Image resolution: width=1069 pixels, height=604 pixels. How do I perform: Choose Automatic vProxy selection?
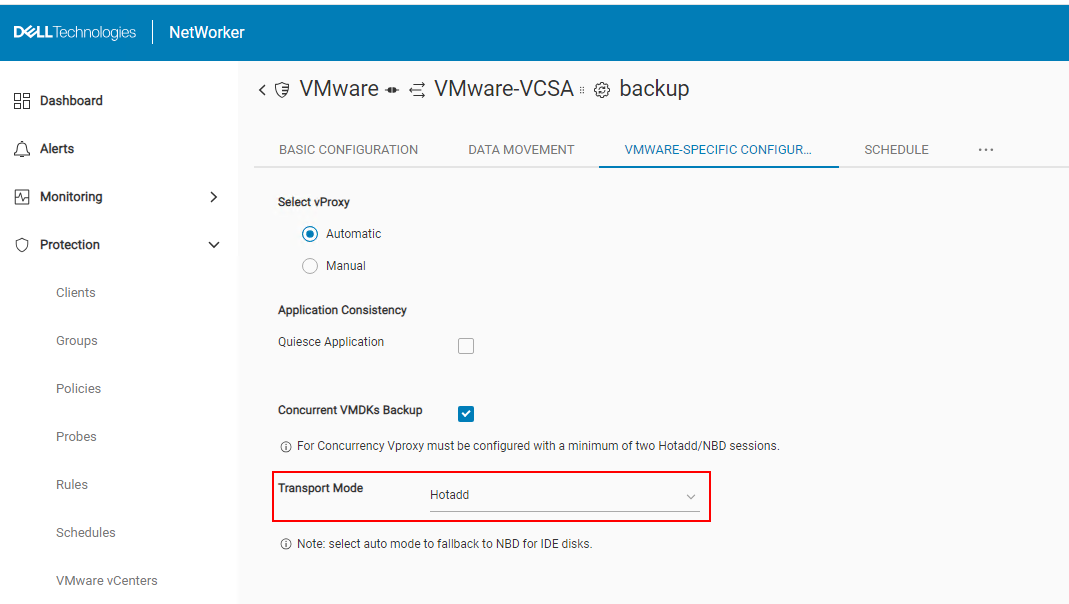pos(310,233)
